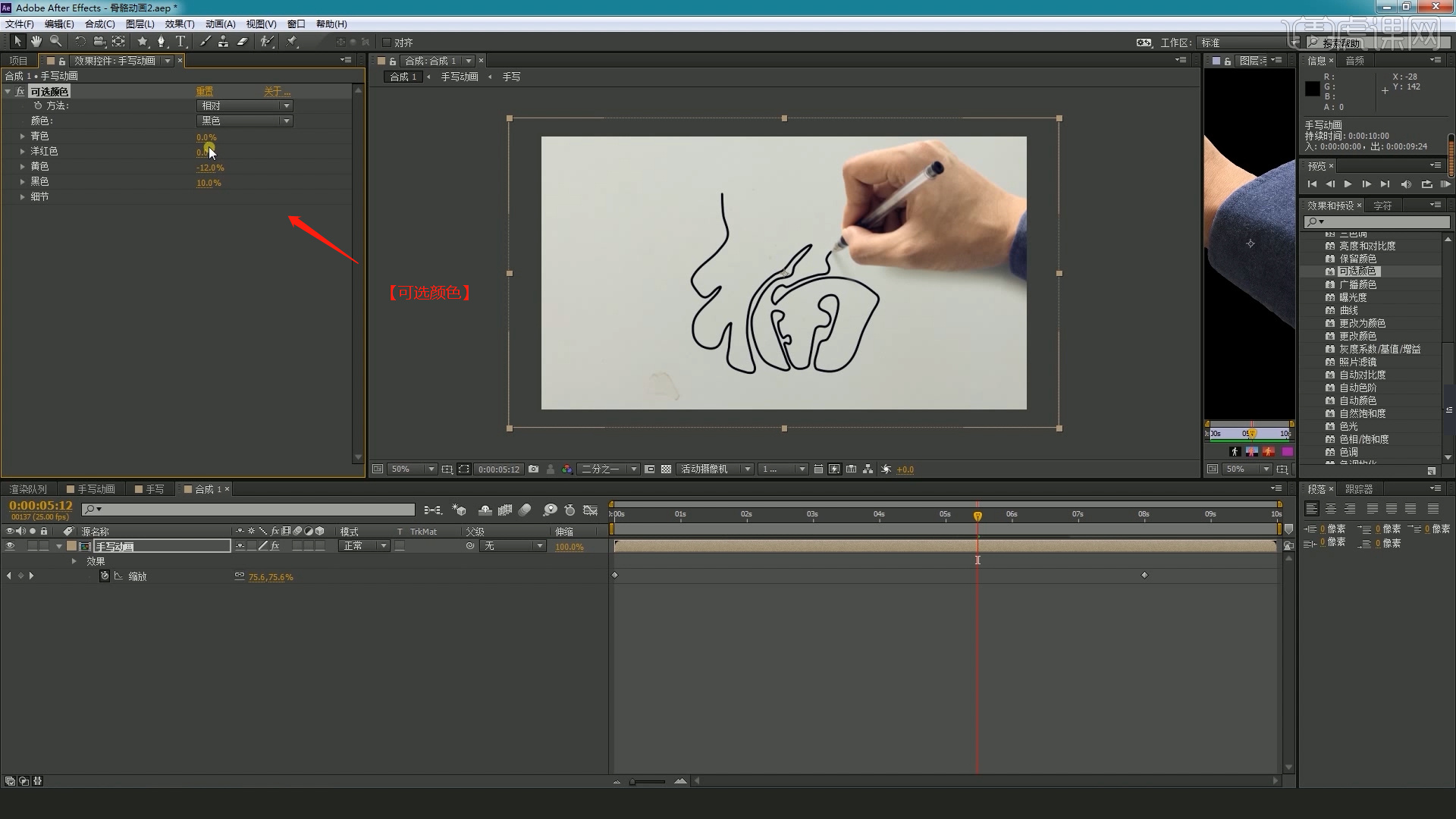Select 色相/饱和度 effect in list
Image resolution: width=1456 pixels, height=819 pixels.
[1363, 440]
